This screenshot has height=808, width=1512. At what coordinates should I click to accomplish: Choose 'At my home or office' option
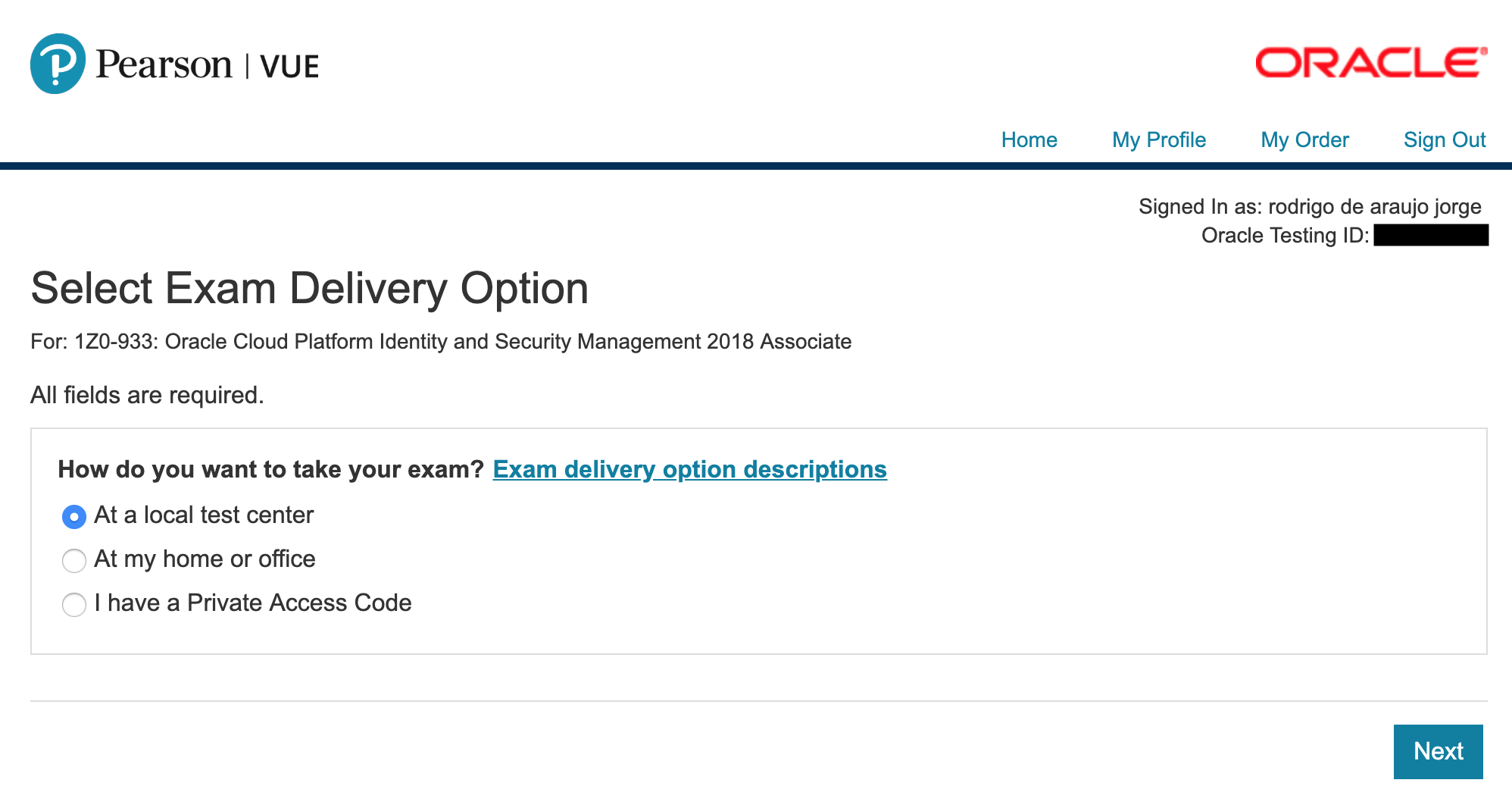(73, 561)
